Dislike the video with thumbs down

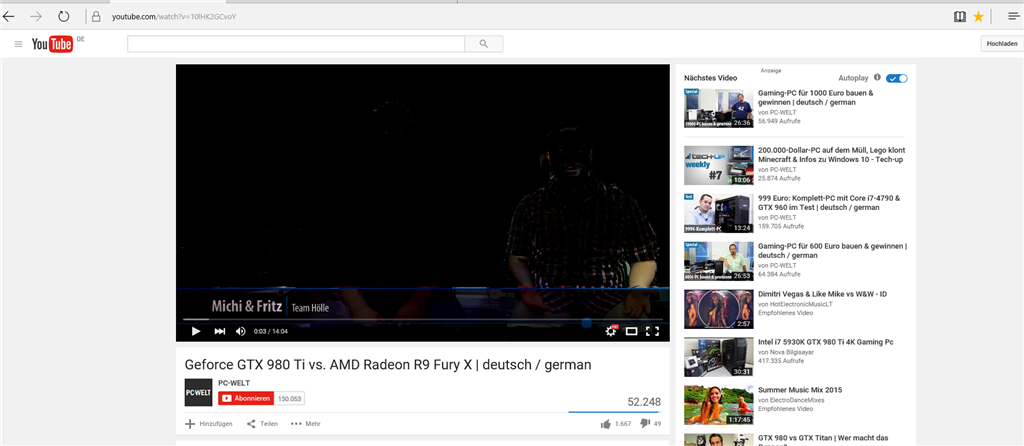click(x=645, y=424)
